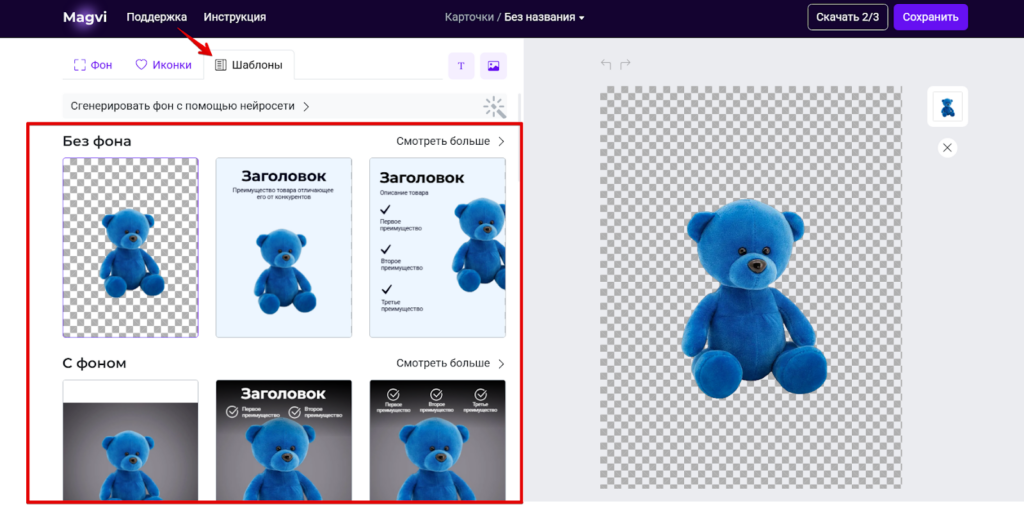1024x506 pixels.
Task: Switch to the Шаблоны tab
Action: 249,65
